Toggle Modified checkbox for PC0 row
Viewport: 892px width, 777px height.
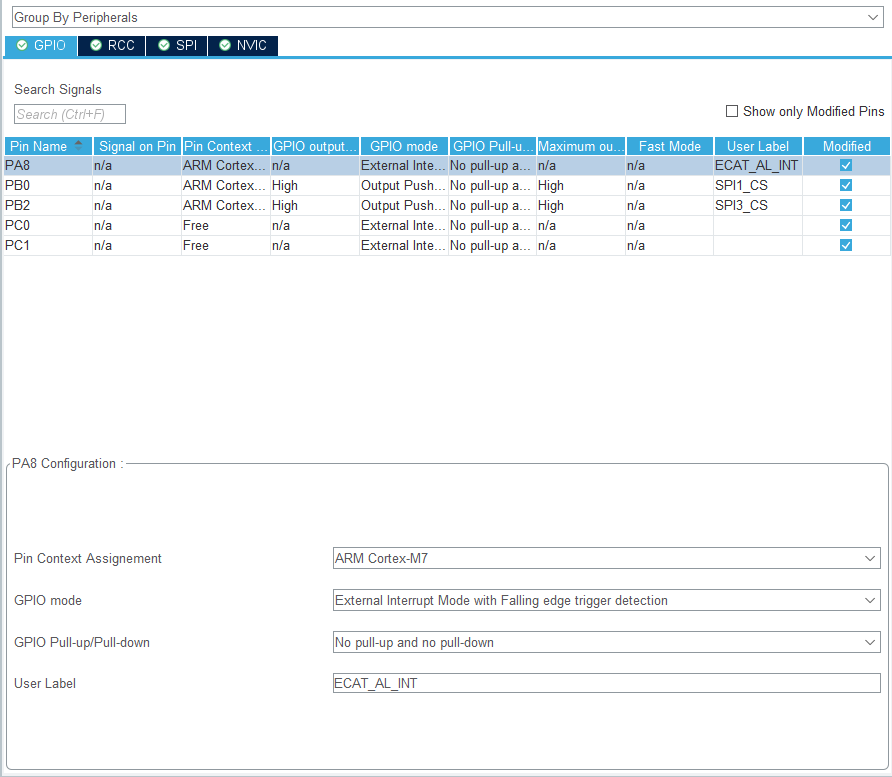[x=846, y=225]
